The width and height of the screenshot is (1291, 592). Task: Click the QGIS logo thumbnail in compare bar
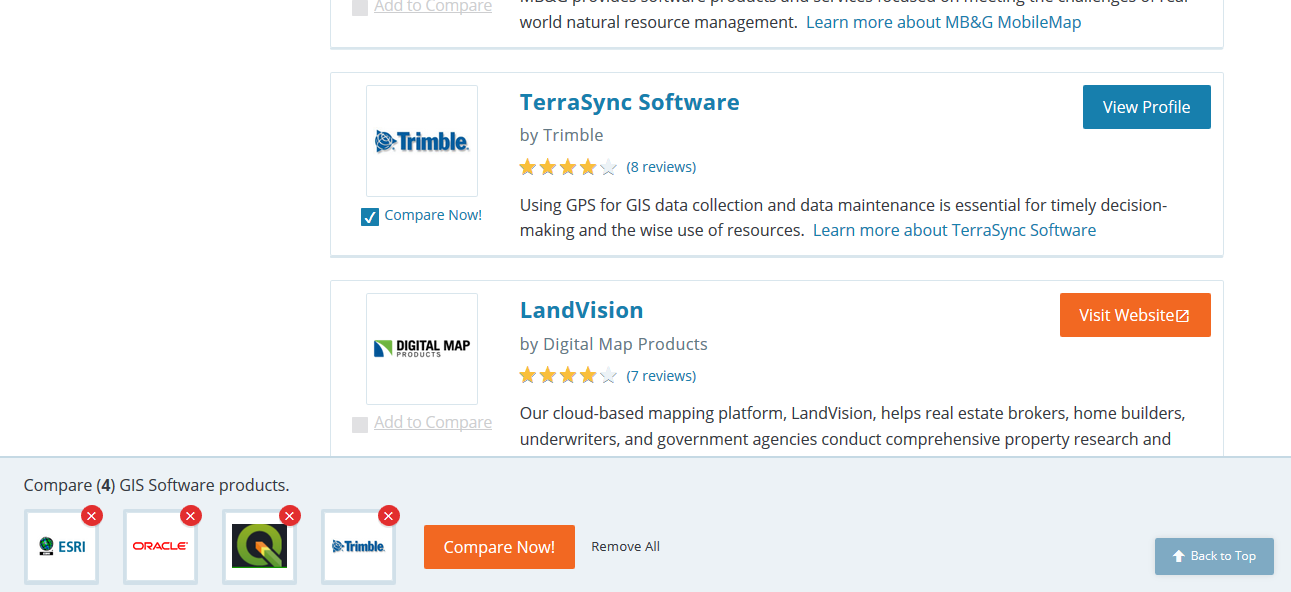click(x=259, y=547)
